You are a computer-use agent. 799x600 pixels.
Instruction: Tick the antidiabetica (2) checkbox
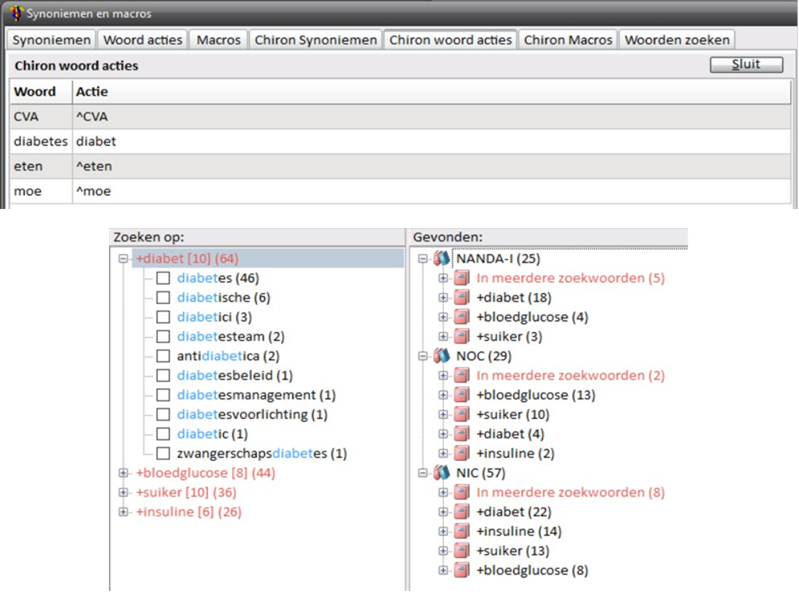coord(163,356)
